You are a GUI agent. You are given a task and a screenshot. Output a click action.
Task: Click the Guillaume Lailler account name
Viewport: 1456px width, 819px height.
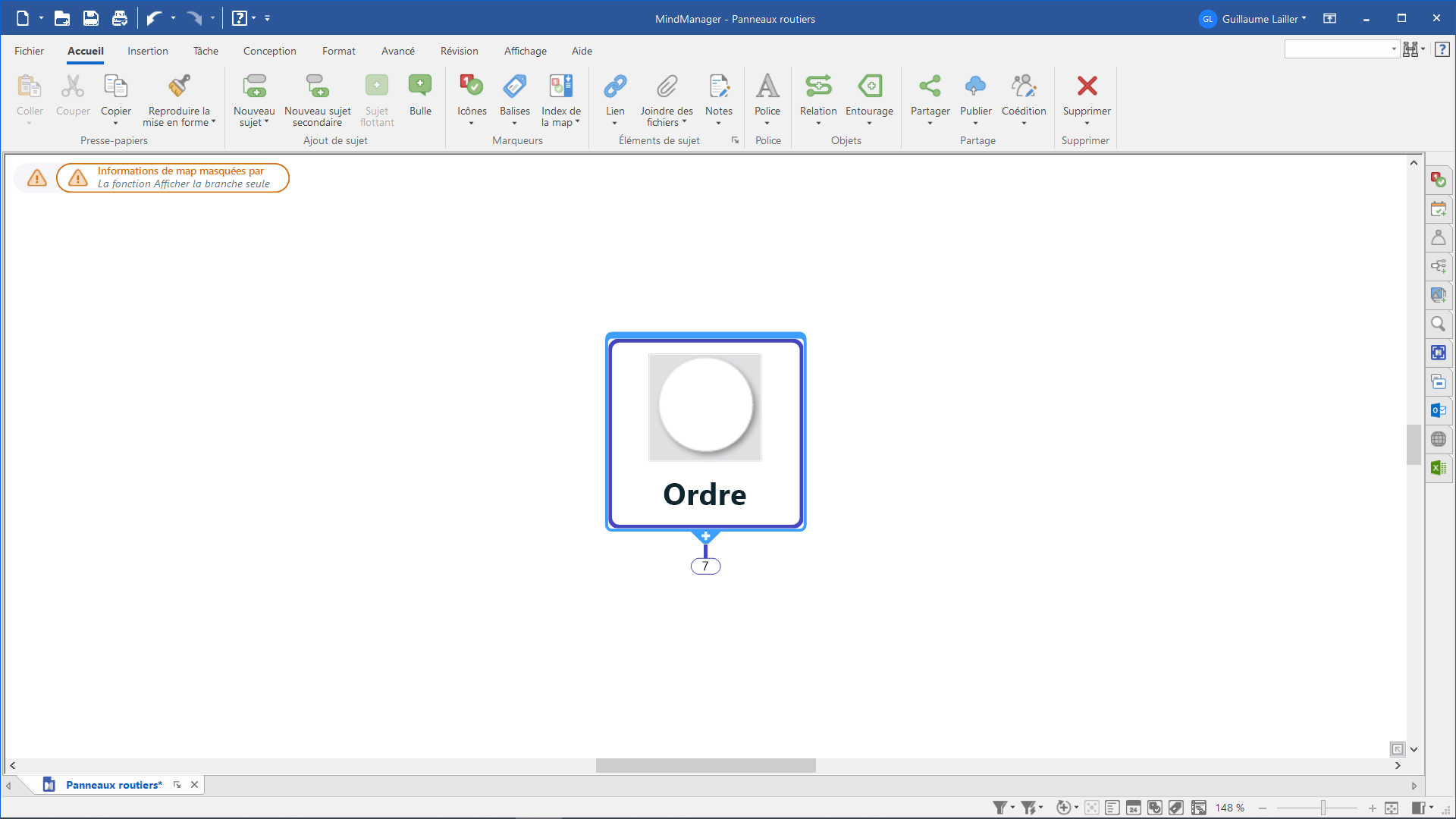[x=1260, y=19]
